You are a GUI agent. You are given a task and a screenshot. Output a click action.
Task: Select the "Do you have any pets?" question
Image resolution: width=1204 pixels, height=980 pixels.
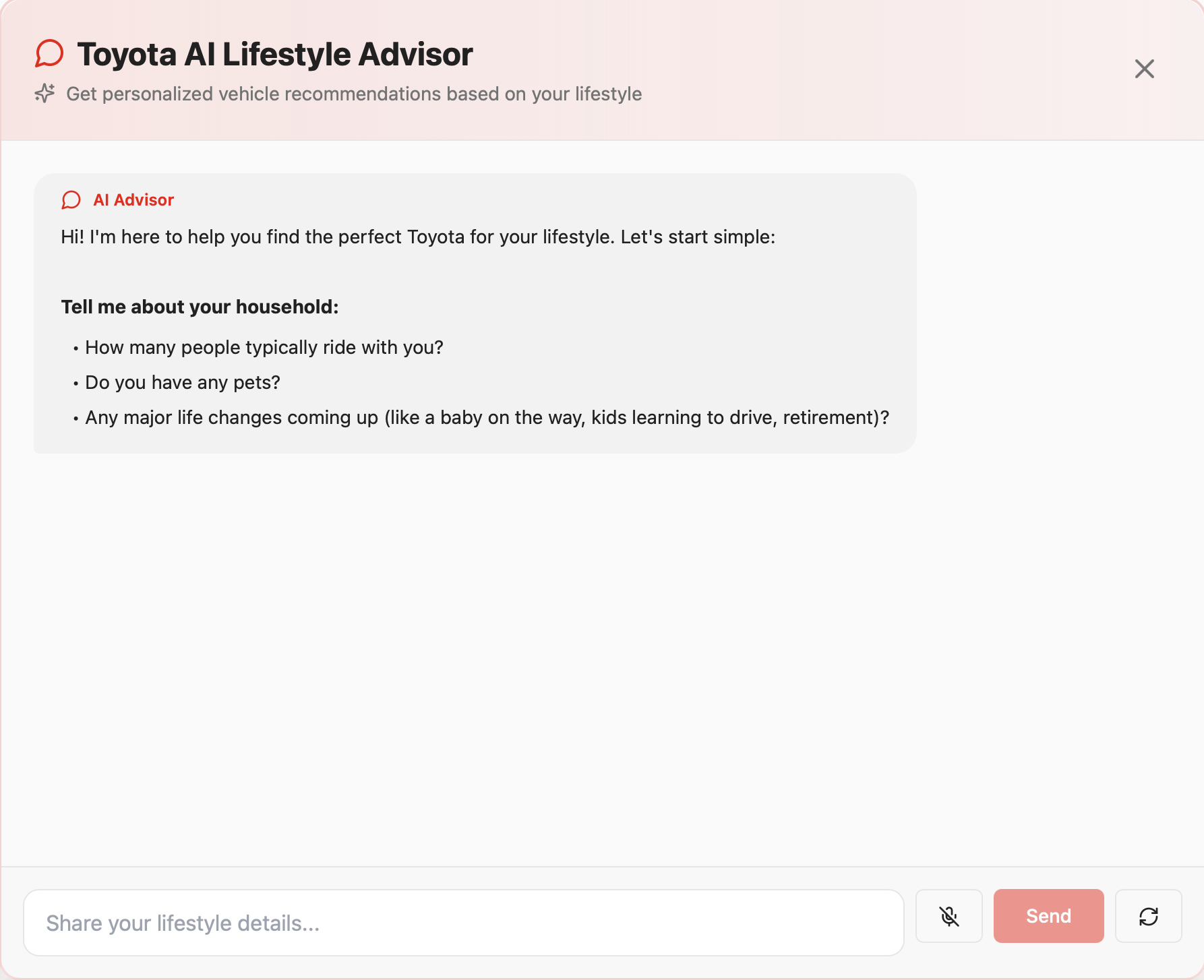[x=183, y=382]
